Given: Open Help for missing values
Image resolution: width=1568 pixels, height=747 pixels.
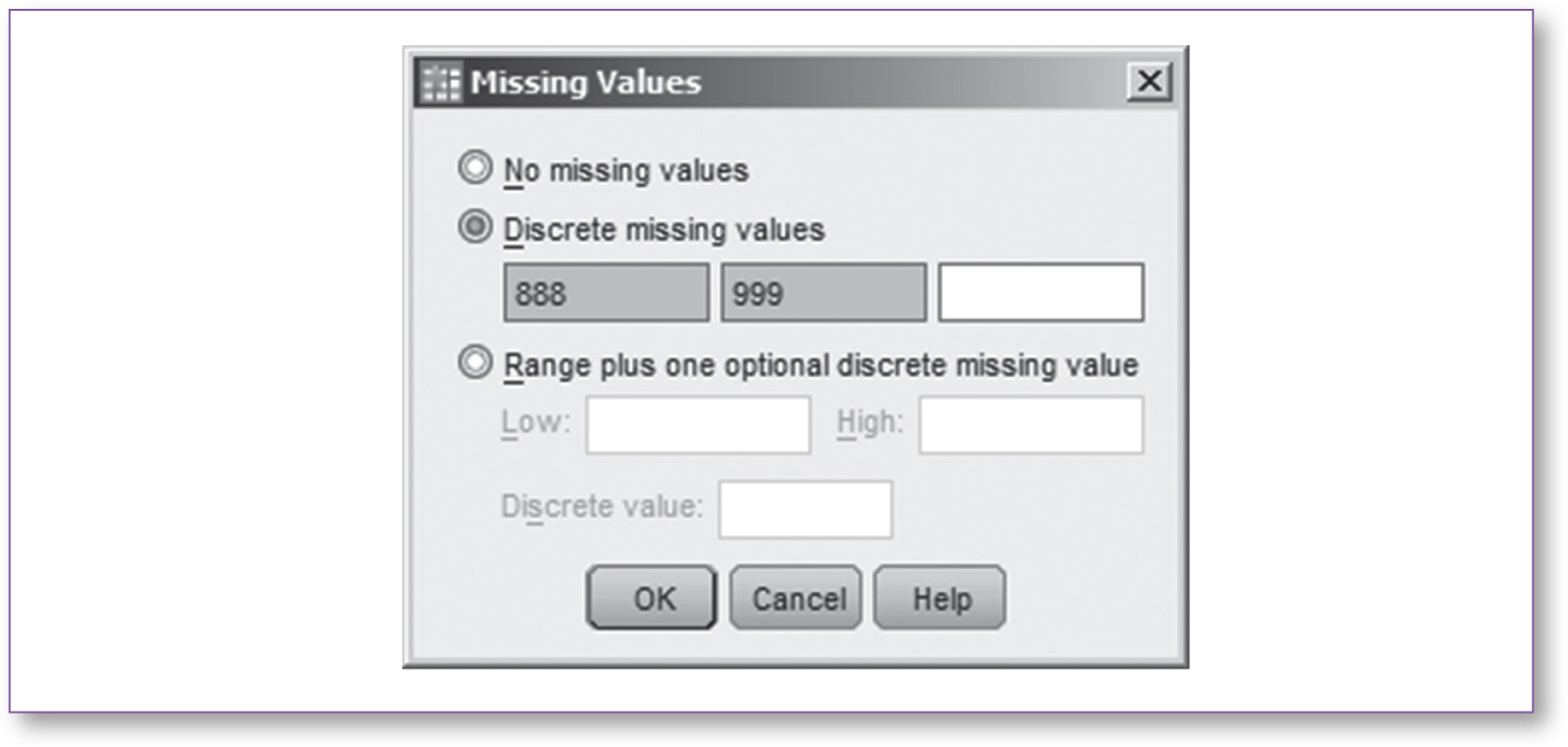Looking at the screenshot, I should pos(940,598).
